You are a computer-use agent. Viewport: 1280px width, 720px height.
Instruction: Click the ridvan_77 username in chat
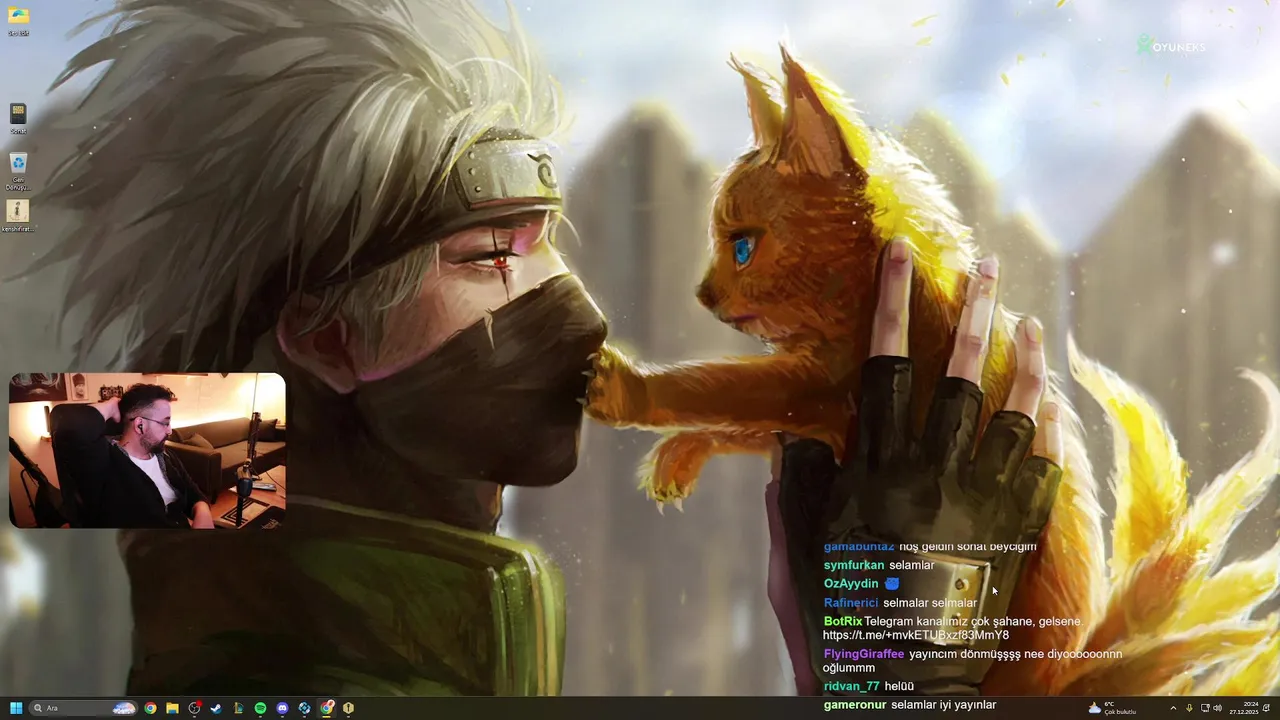click(x=852, y=686)
